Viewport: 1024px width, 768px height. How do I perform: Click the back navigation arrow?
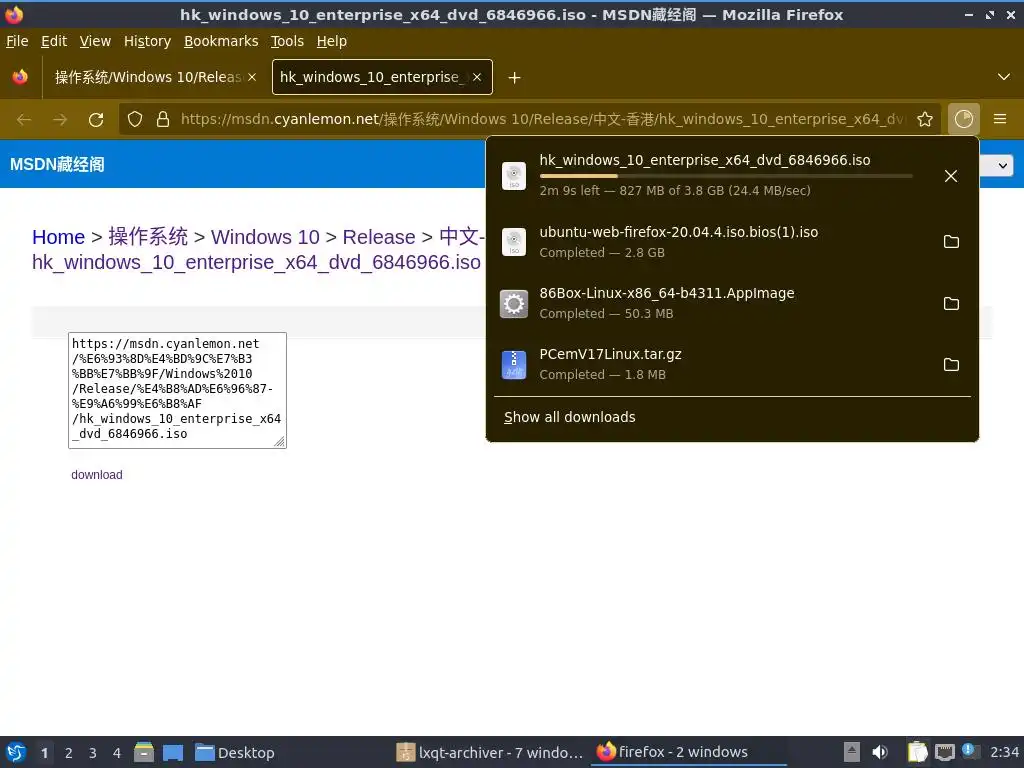click(24, 120)
